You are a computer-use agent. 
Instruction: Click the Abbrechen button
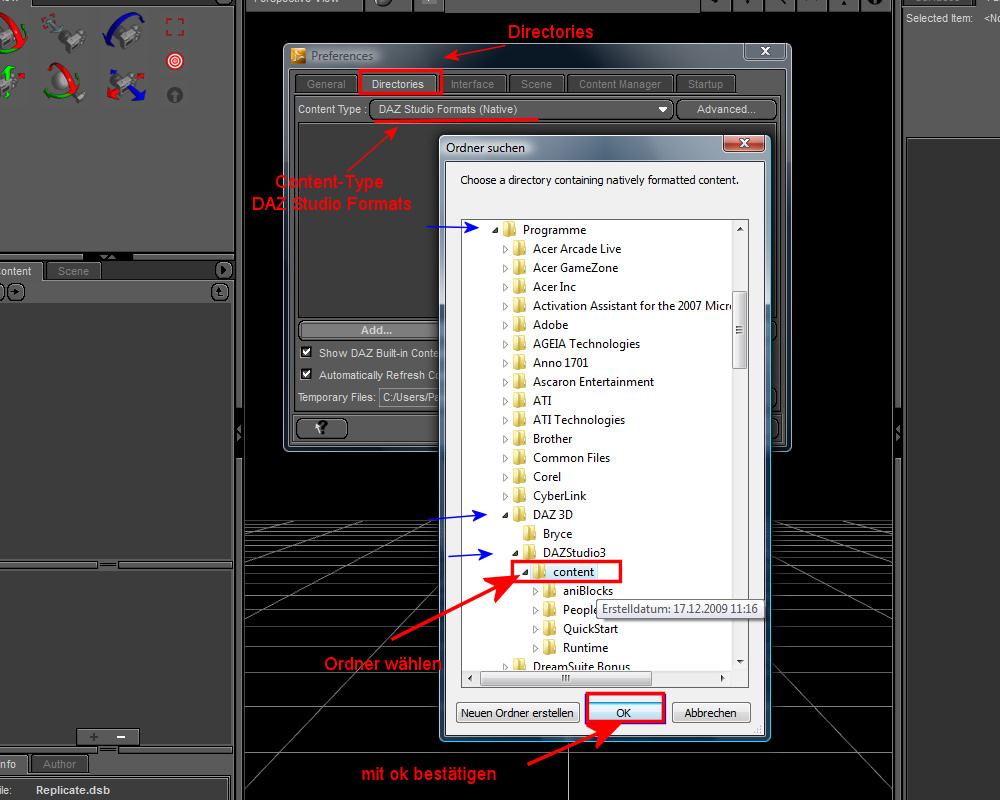point(710,713)
